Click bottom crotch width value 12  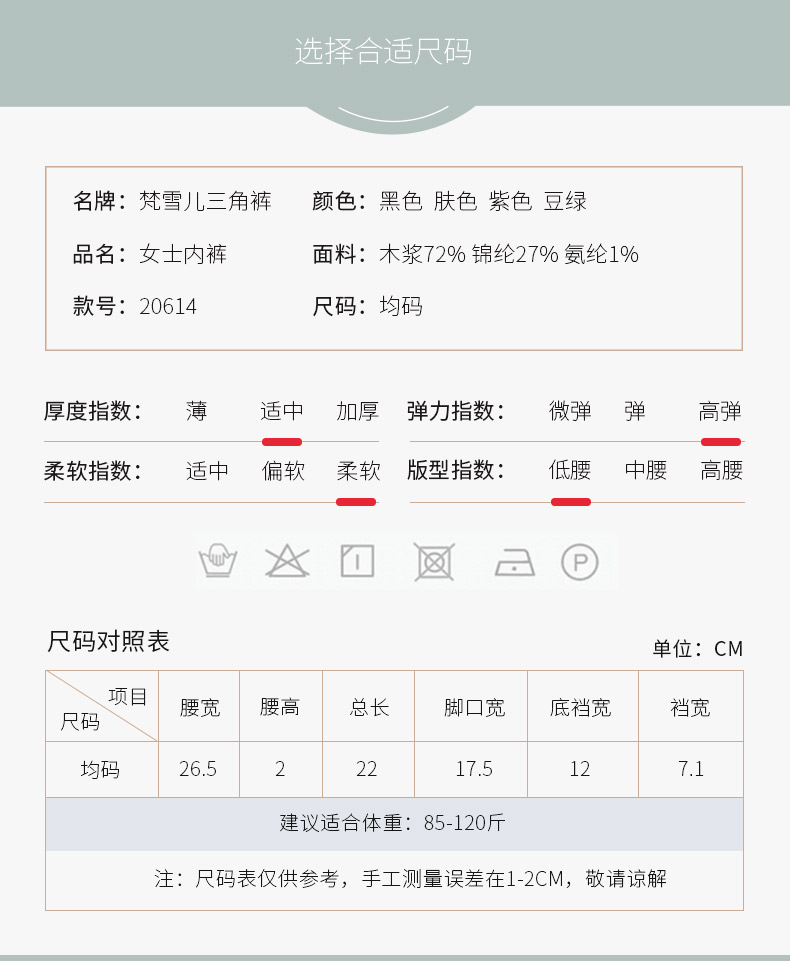(x=579, y=769)
